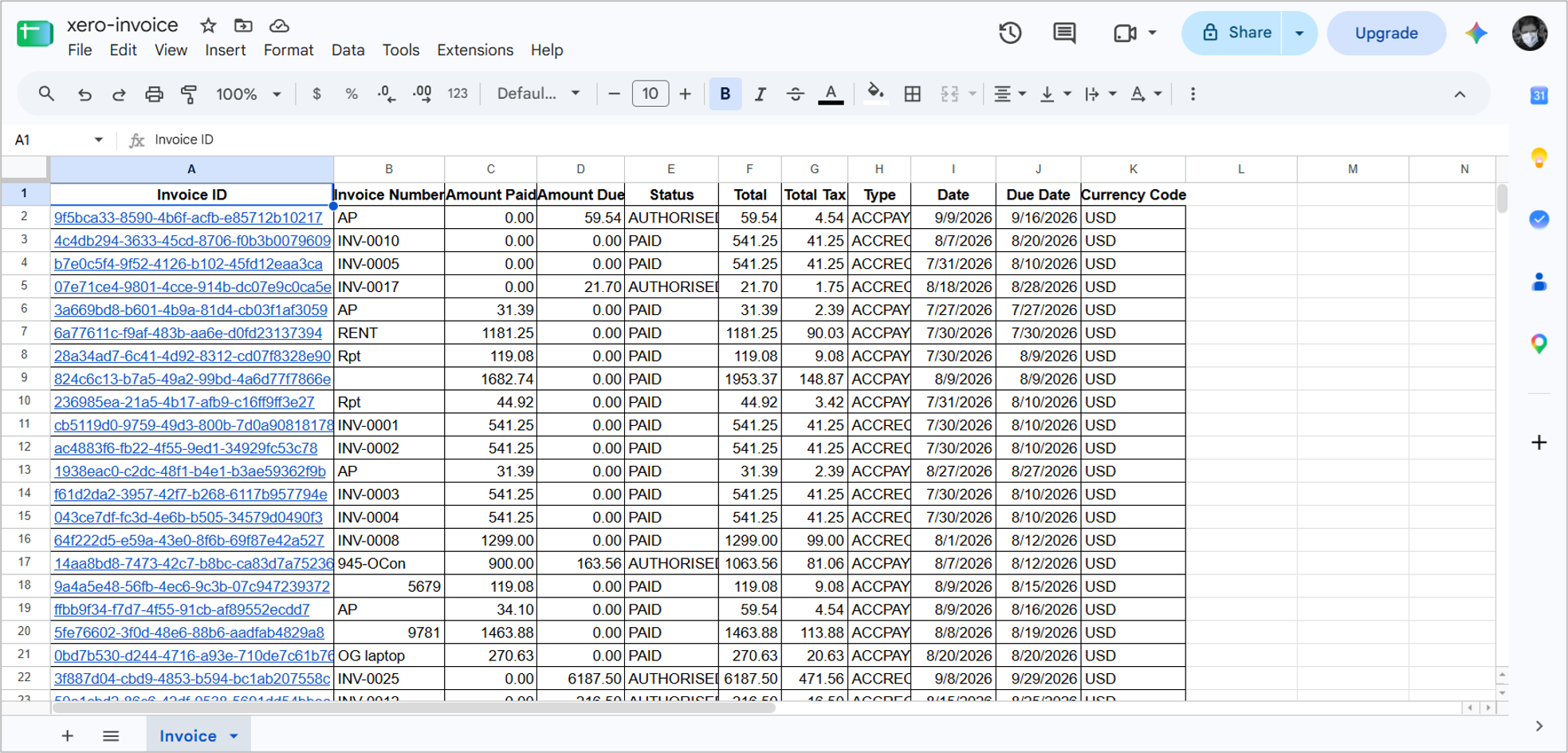This screenshot has width=1568, height=753.
Task: Choose cell fill color
Action: tap(875, 94)
